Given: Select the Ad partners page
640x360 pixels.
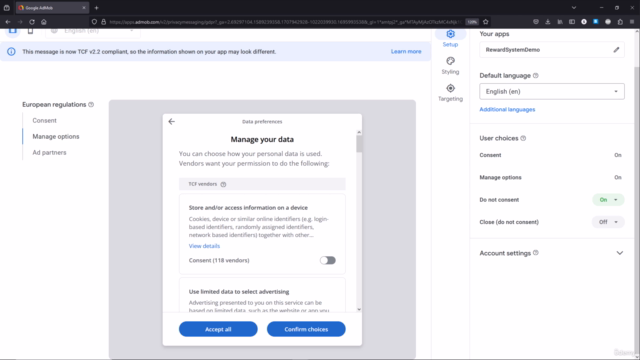Looking at the screenshot, I should (49, 152).
